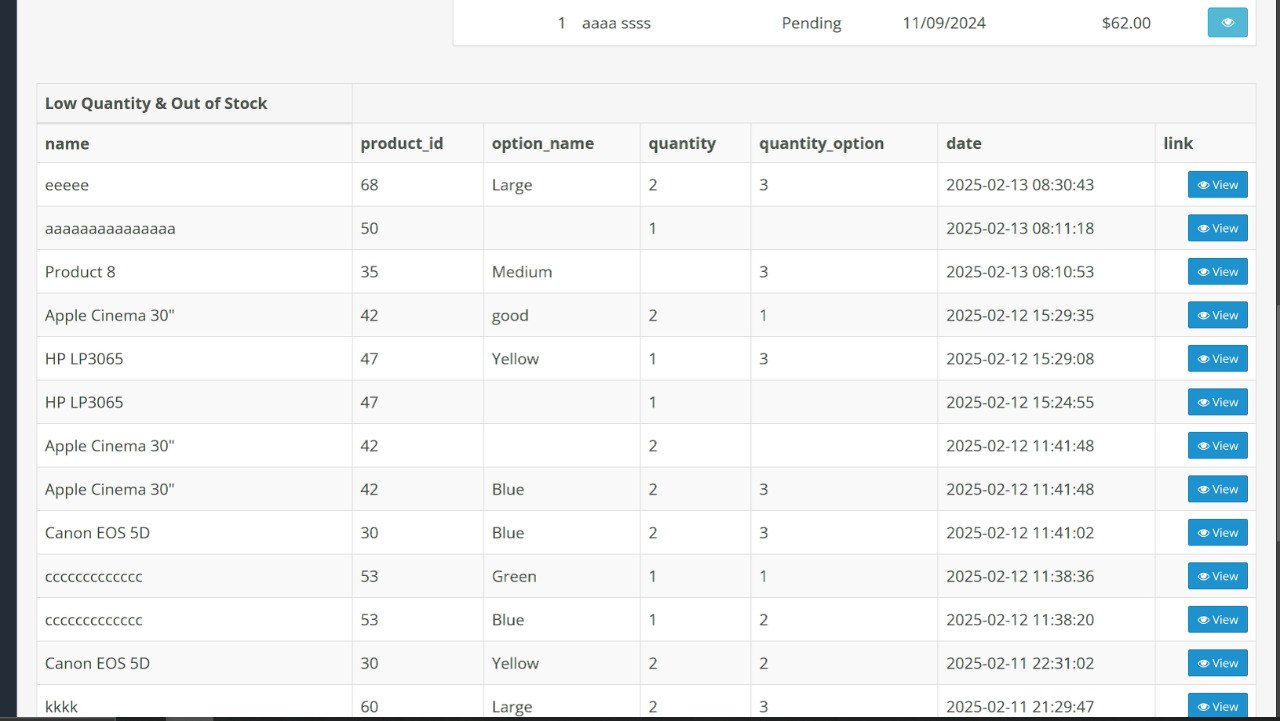Click the date column header
1280x721 pixels.
click(963, 143)
